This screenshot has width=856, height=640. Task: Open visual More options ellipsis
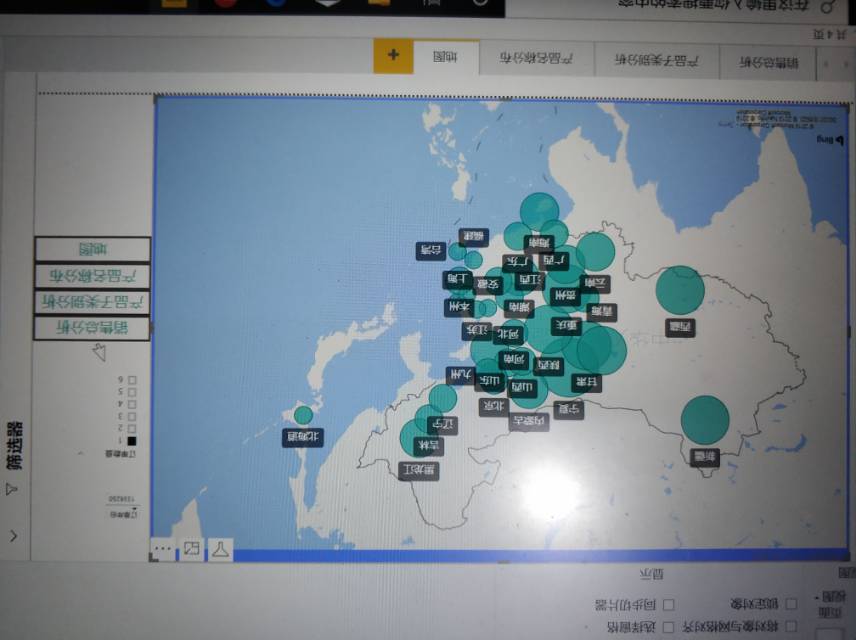tap(163, 548)
